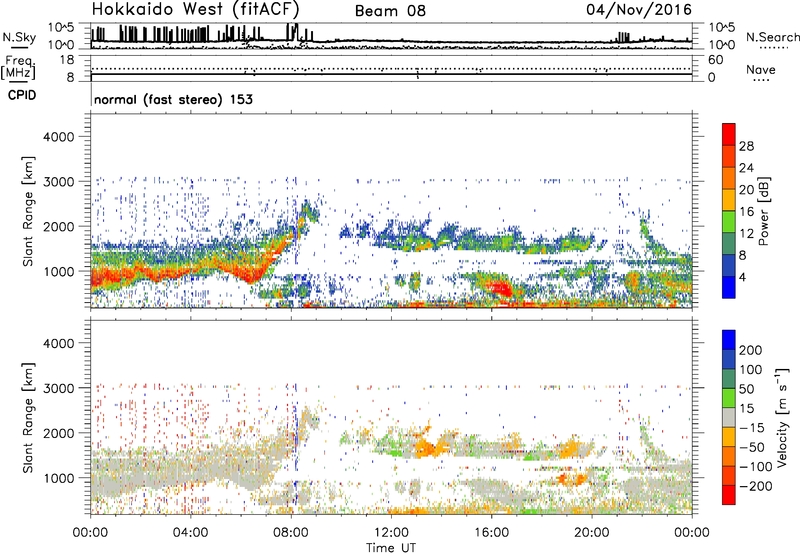Click the '28' tick on Power colorbar
The width and height of the screenshot is (800, 554).
click(746, 146)
